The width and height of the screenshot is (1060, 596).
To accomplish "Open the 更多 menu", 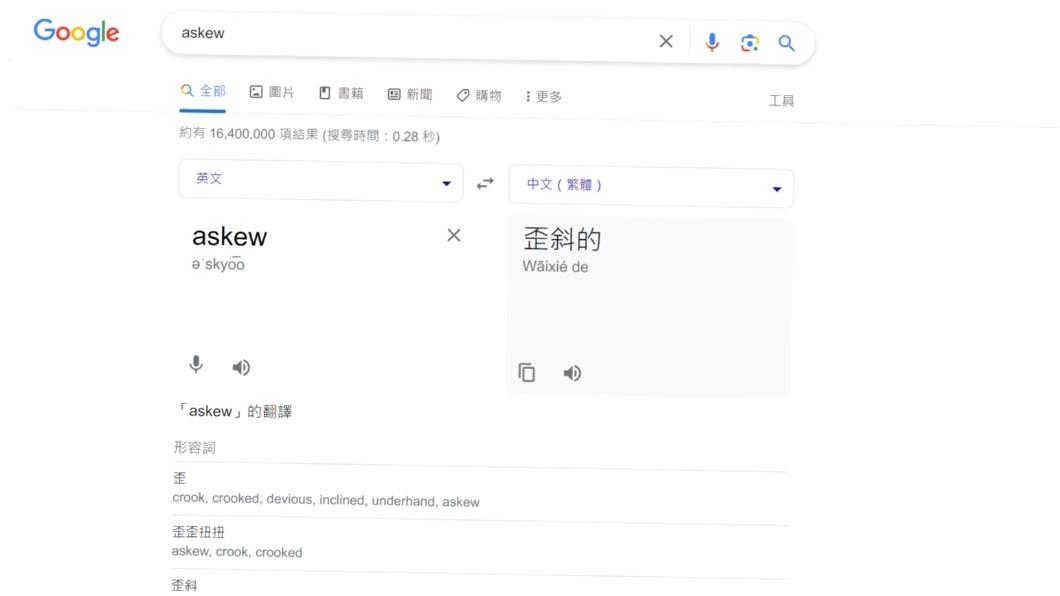I will click(544, 97).
